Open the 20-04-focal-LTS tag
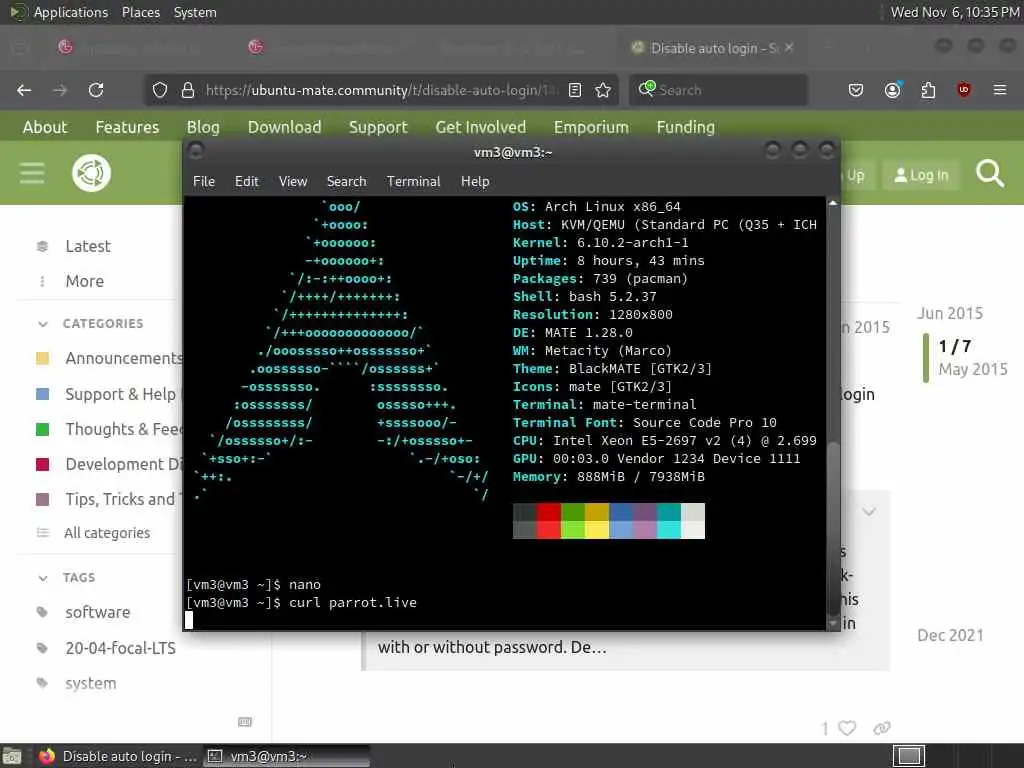Viewport: 1024px width, 768px height. click(120, 648)
